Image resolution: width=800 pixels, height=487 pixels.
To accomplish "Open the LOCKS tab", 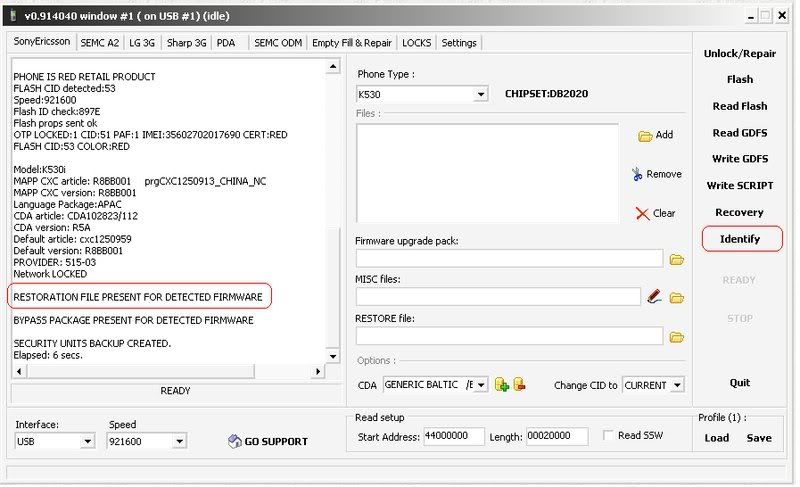I will coord(416,43).
